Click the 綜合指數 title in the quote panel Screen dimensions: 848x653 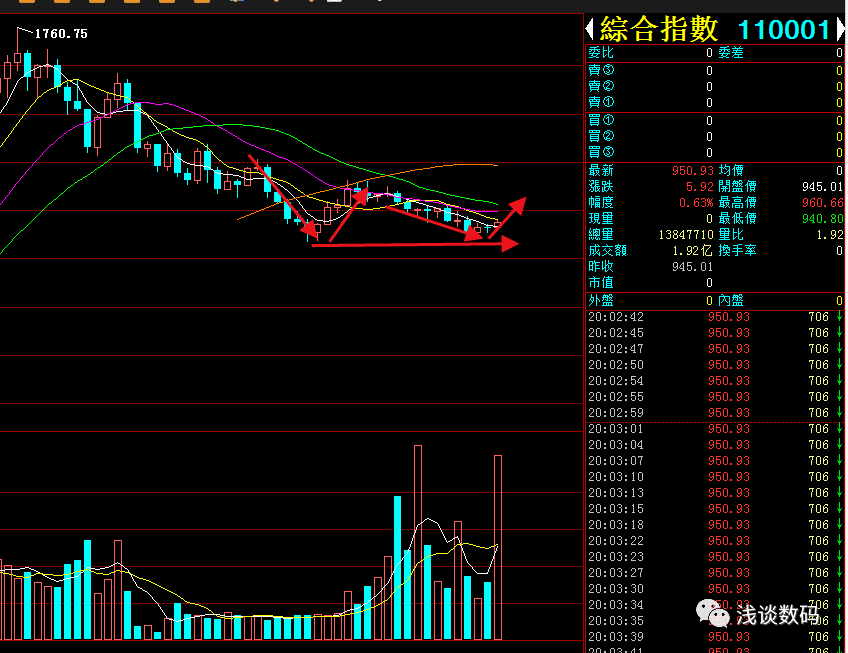[658, 29]
